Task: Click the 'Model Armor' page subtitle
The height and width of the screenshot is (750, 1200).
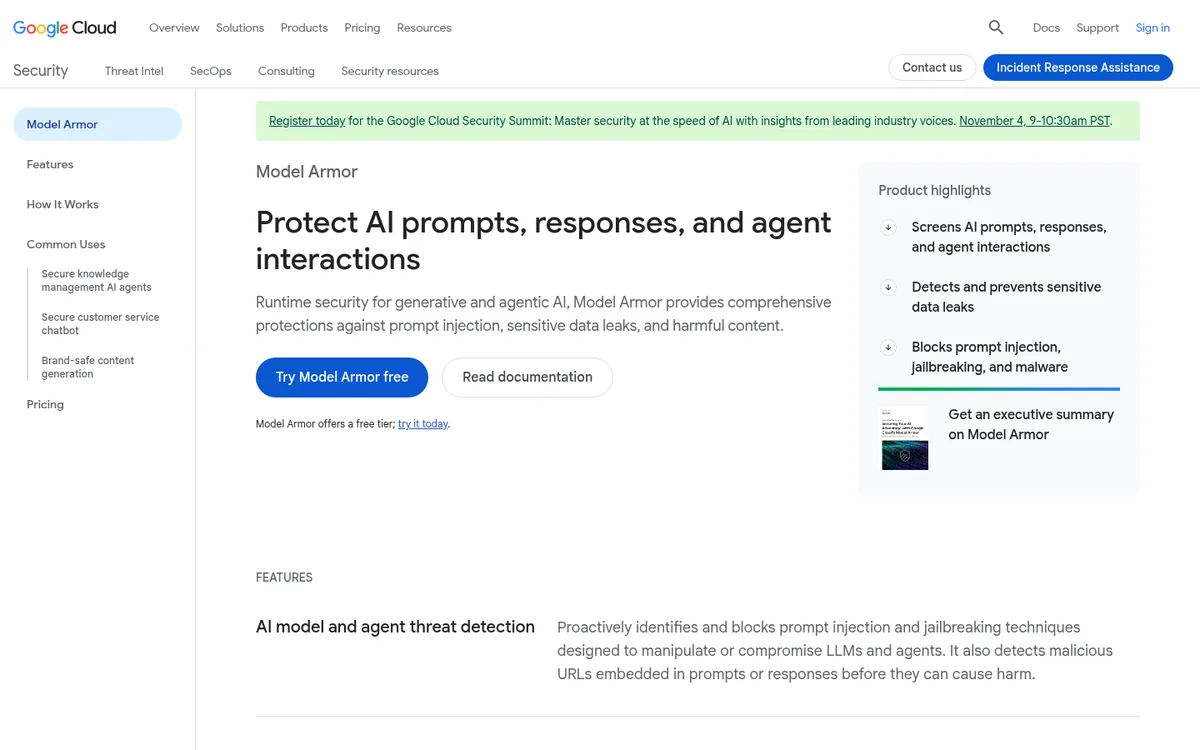Action: pyautogui.click(x=307, y=171)
